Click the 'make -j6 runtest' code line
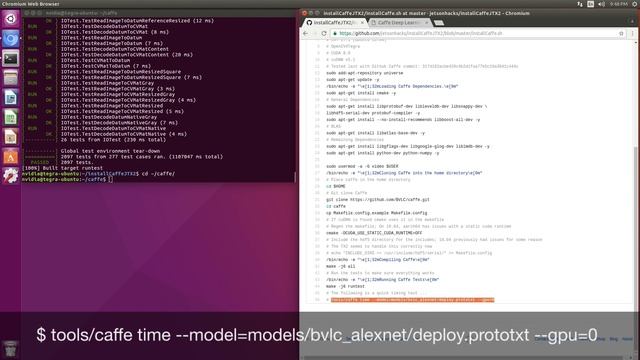 point(345,287)
